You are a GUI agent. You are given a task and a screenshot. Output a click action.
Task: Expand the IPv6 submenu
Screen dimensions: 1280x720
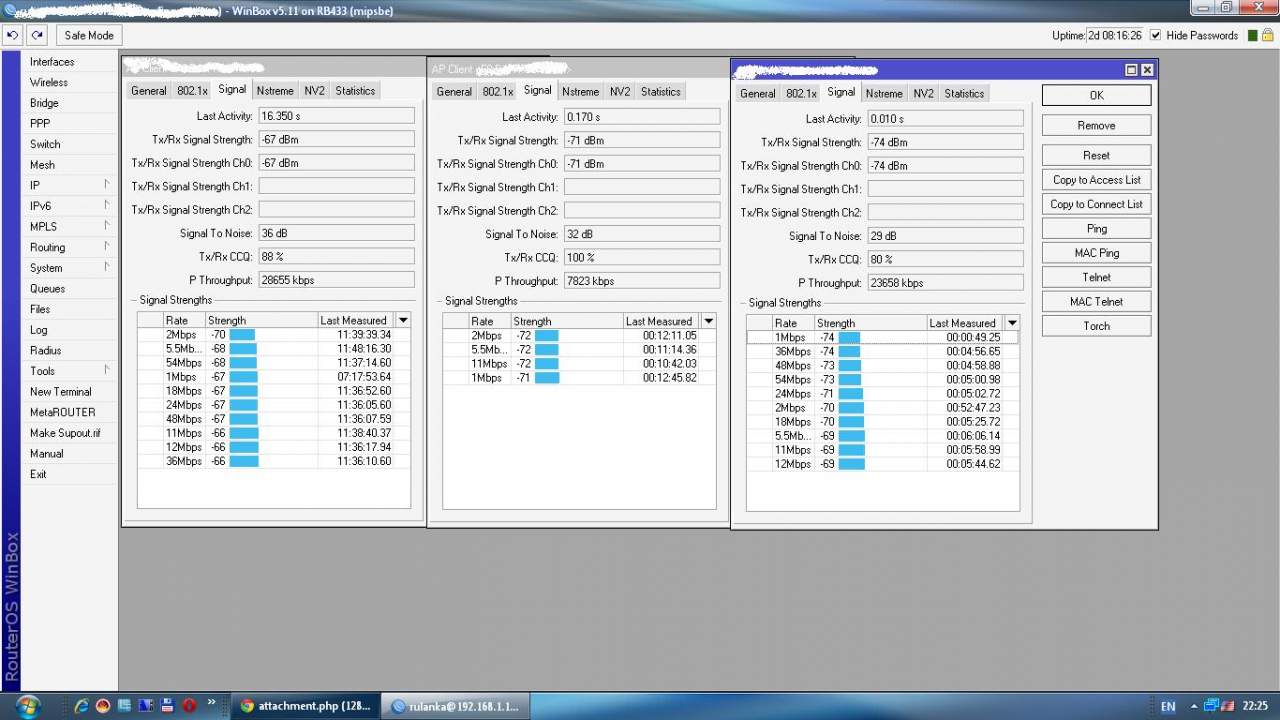[x=68, y=206]
